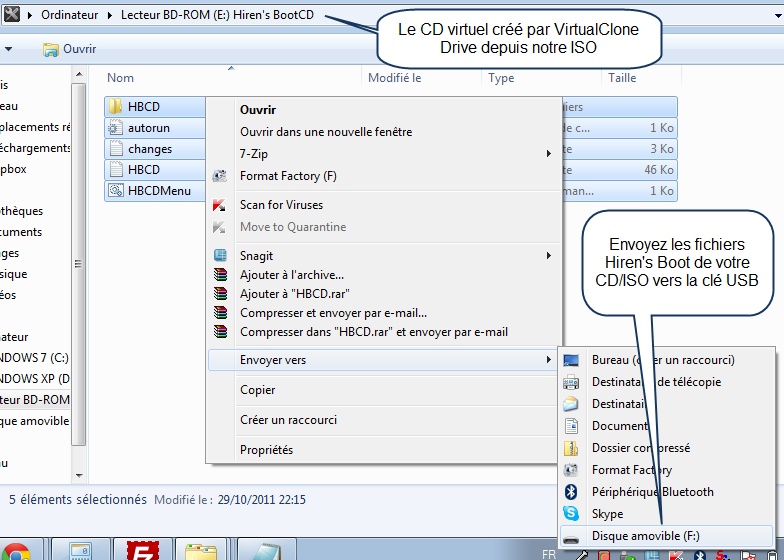Sort by the Modifié le column header
The height and width of the screenshot is (560, 784).
pos(394,78)
